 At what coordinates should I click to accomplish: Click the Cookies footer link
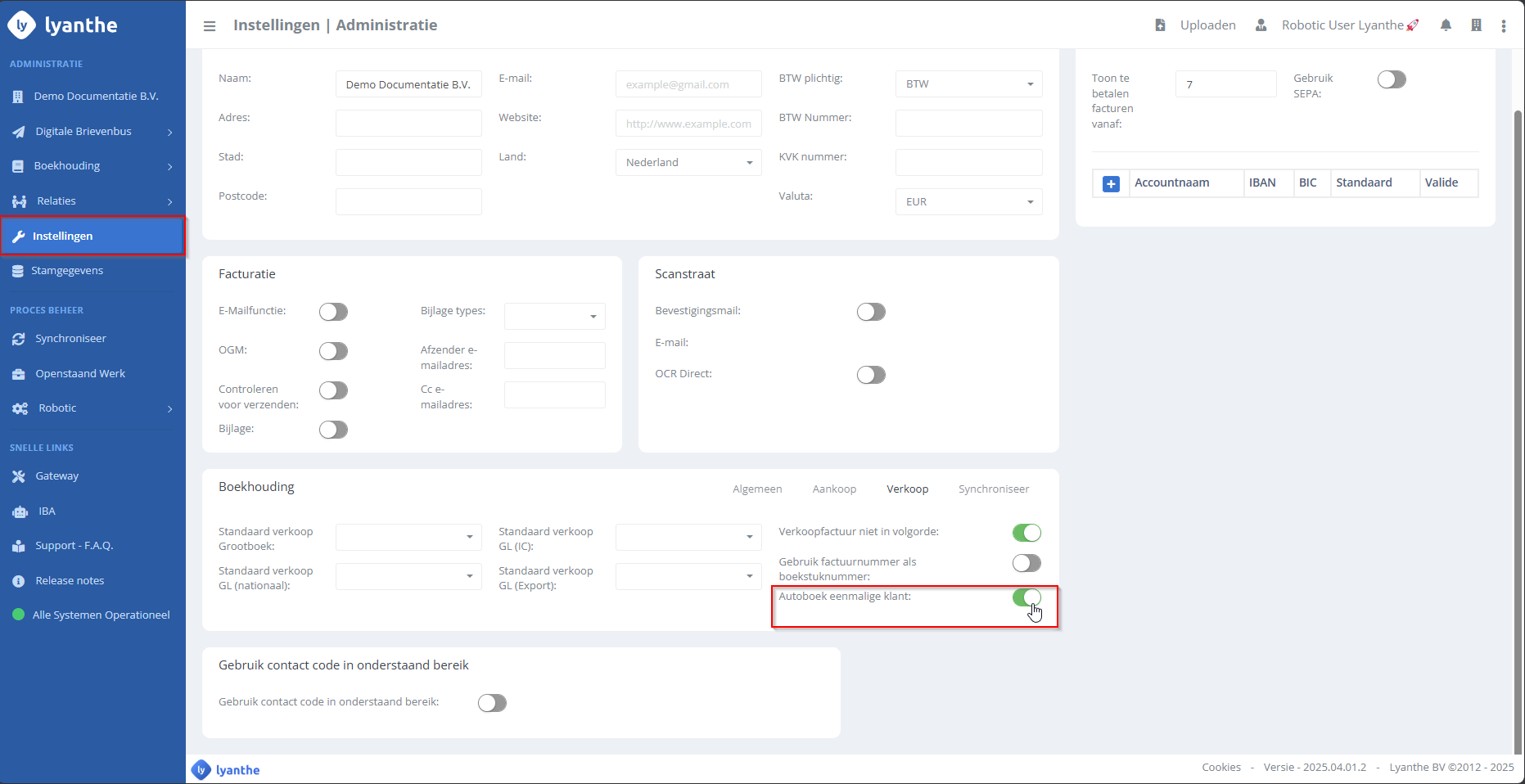(1220, 768)
